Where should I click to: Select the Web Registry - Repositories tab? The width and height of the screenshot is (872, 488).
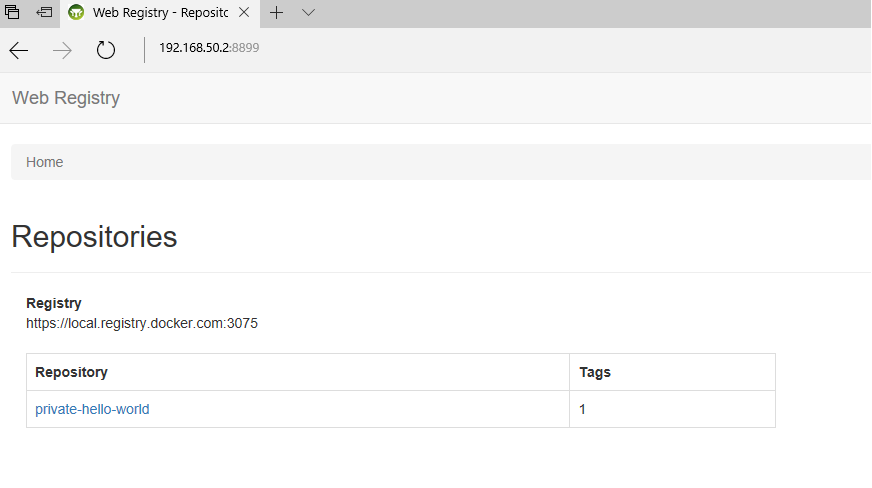click(158, 13)
